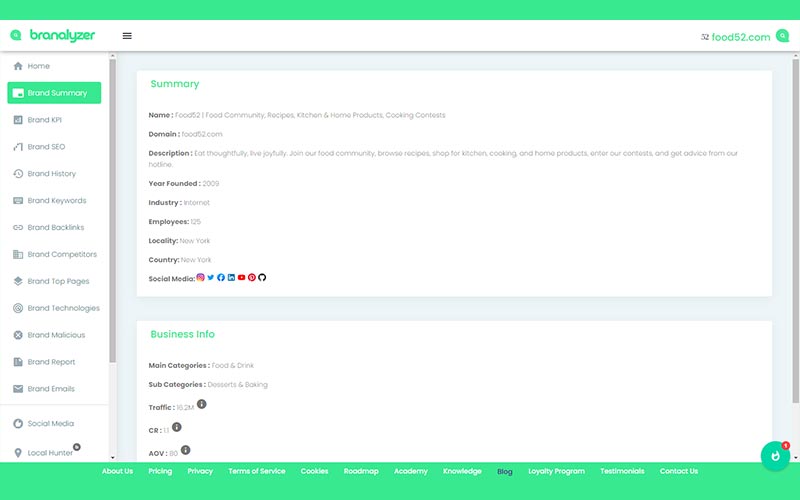Go to Brand SEO page

(54, 147)
